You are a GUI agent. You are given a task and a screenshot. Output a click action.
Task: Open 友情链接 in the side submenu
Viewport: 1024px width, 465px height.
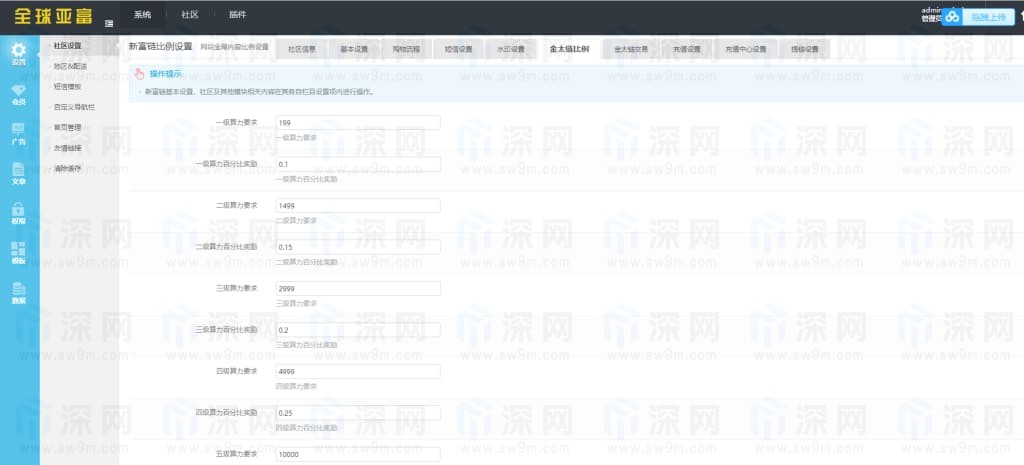68,147
